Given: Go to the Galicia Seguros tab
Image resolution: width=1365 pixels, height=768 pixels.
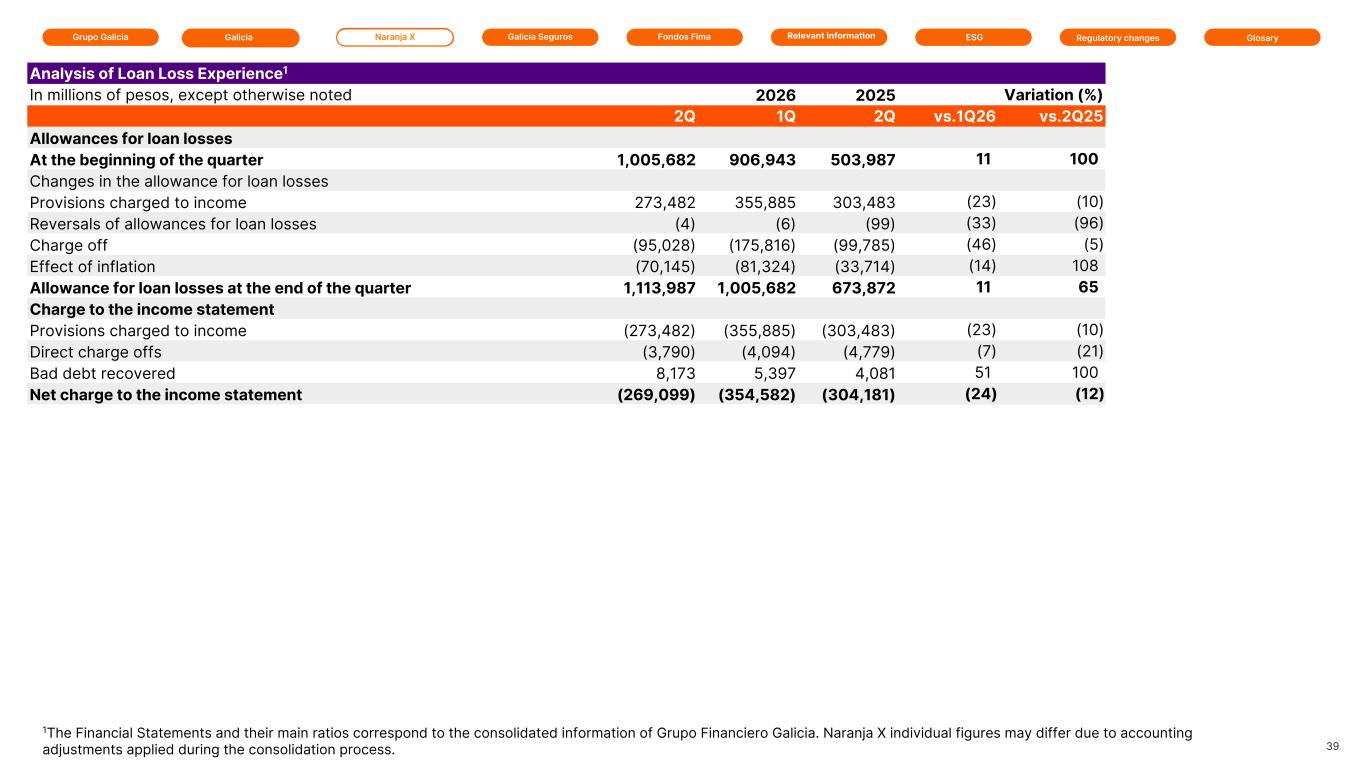Looking at the screenshot, I should pos(540,37).
